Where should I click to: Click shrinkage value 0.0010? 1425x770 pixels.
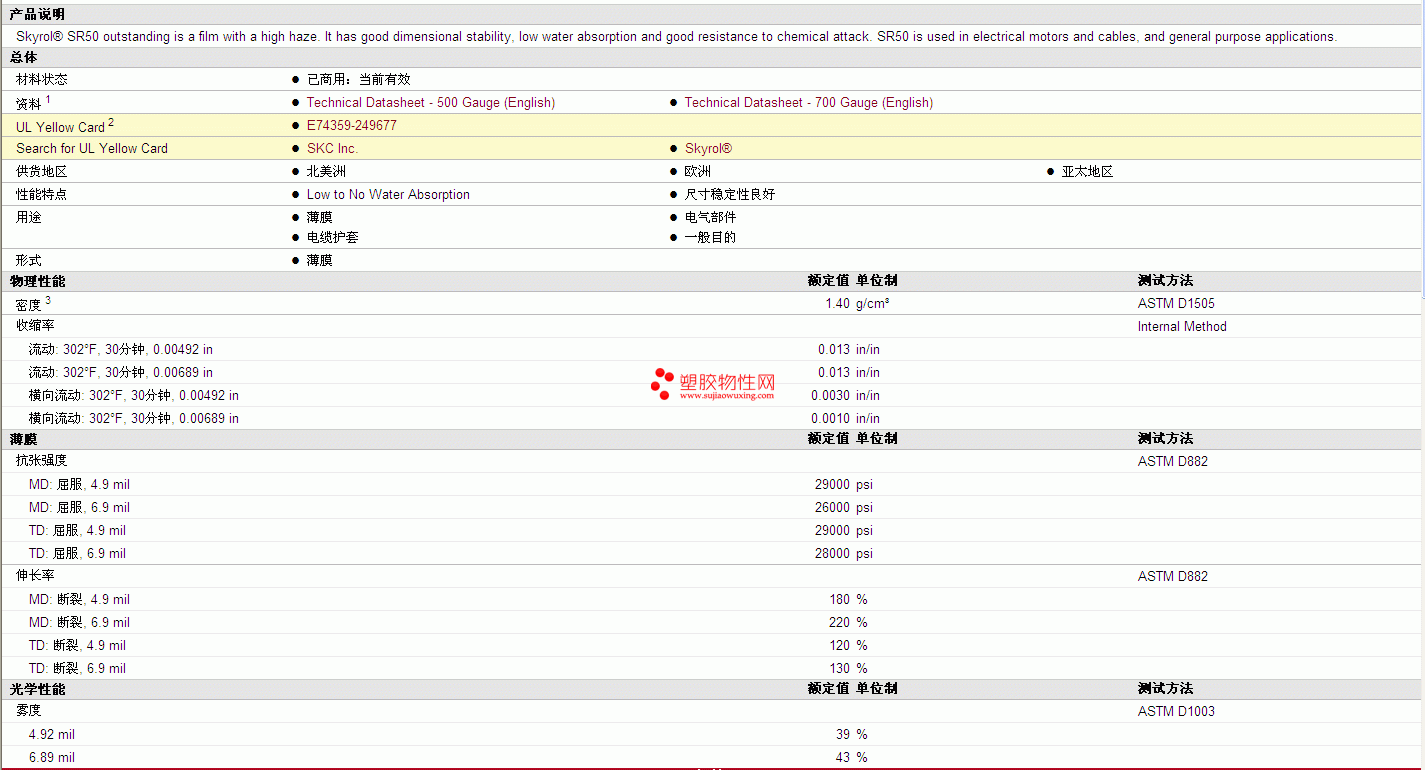coord(830,419)
